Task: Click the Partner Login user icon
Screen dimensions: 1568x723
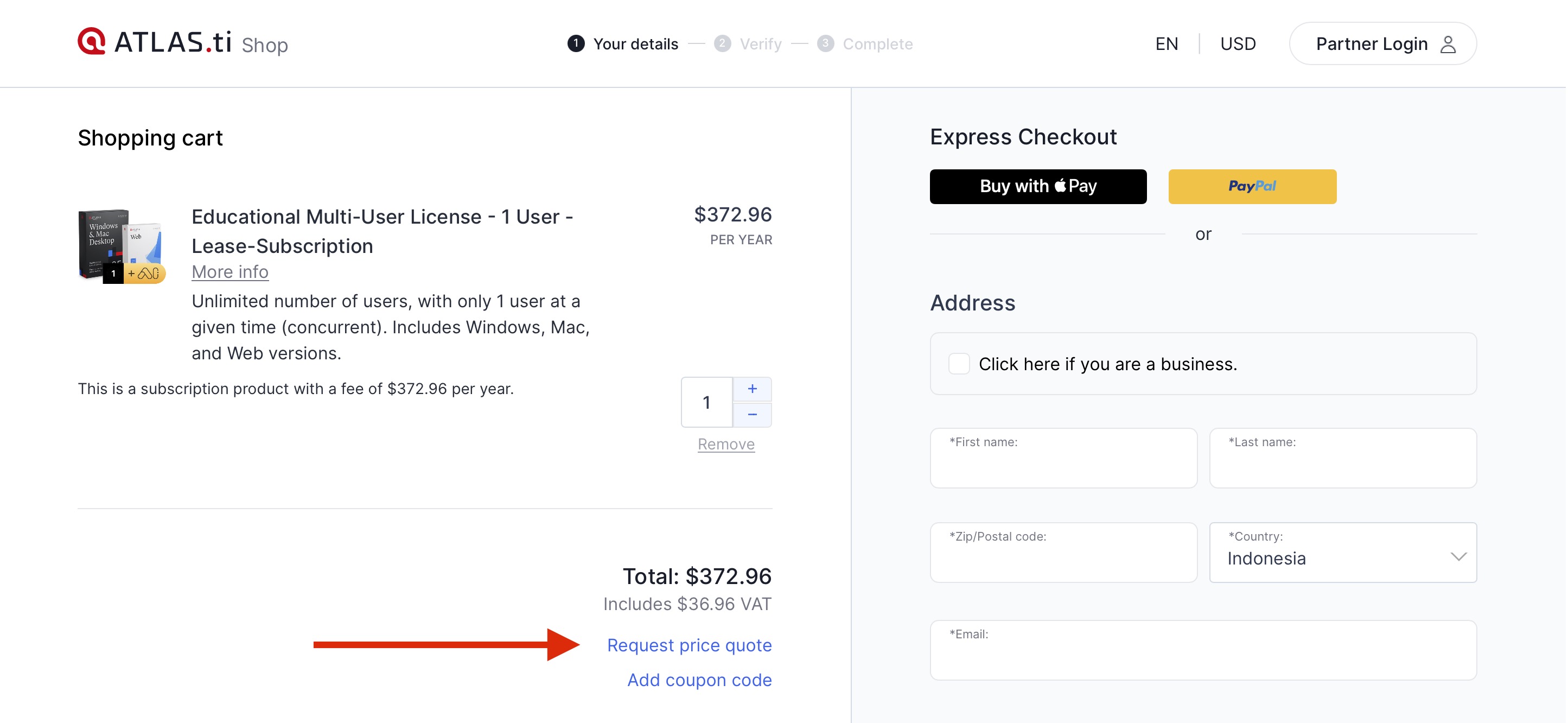Action: (x=1448, y=44)
